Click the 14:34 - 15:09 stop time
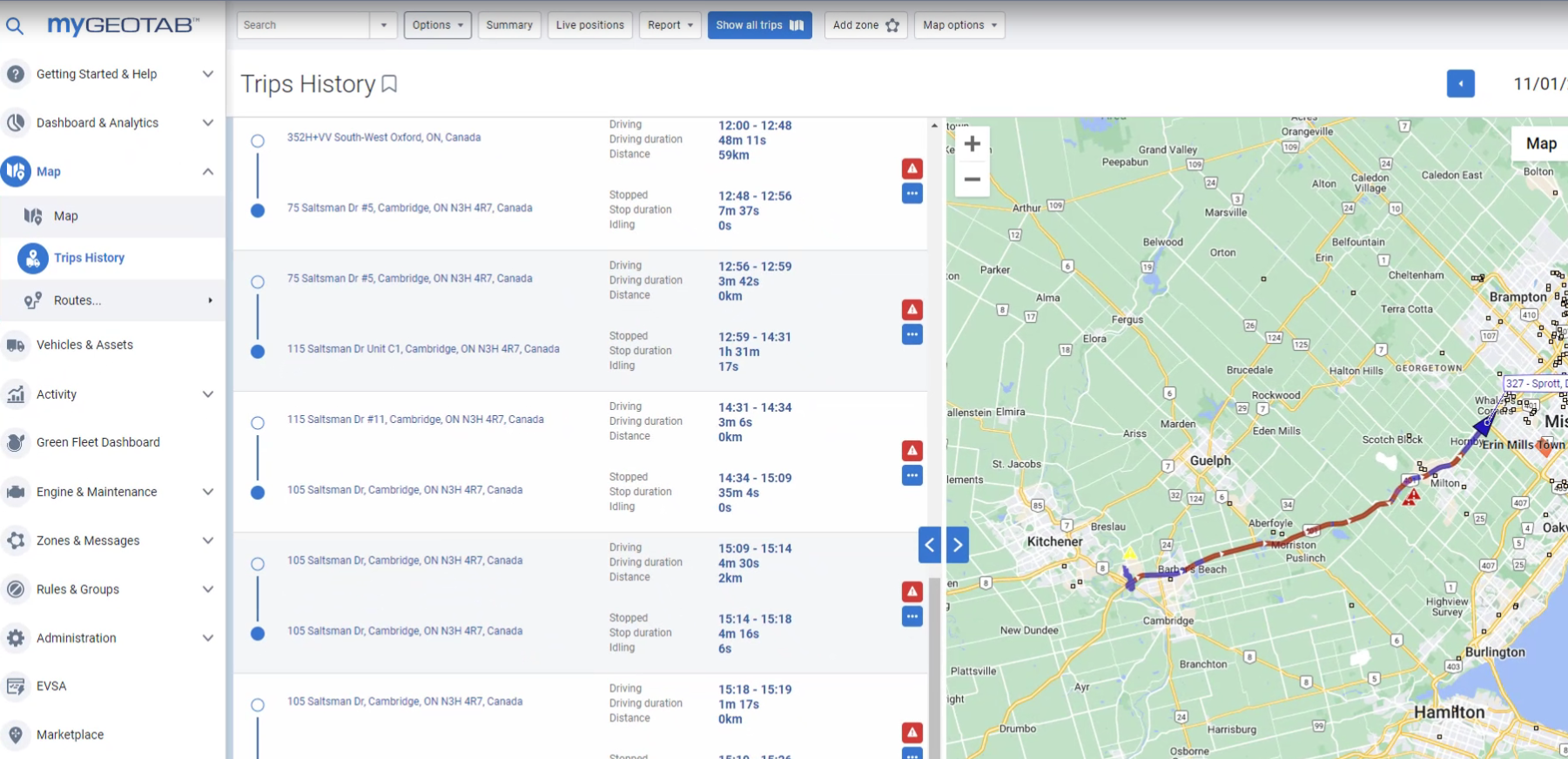 click(x=755, y=478)
